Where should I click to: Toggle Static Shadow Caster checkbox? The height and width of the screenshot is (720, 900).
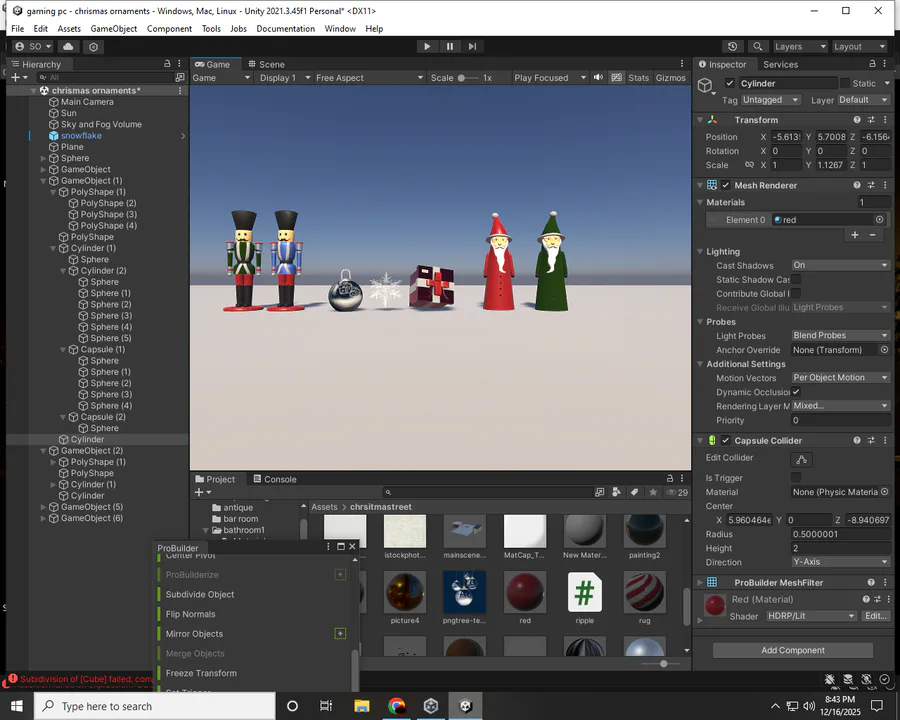796,279
